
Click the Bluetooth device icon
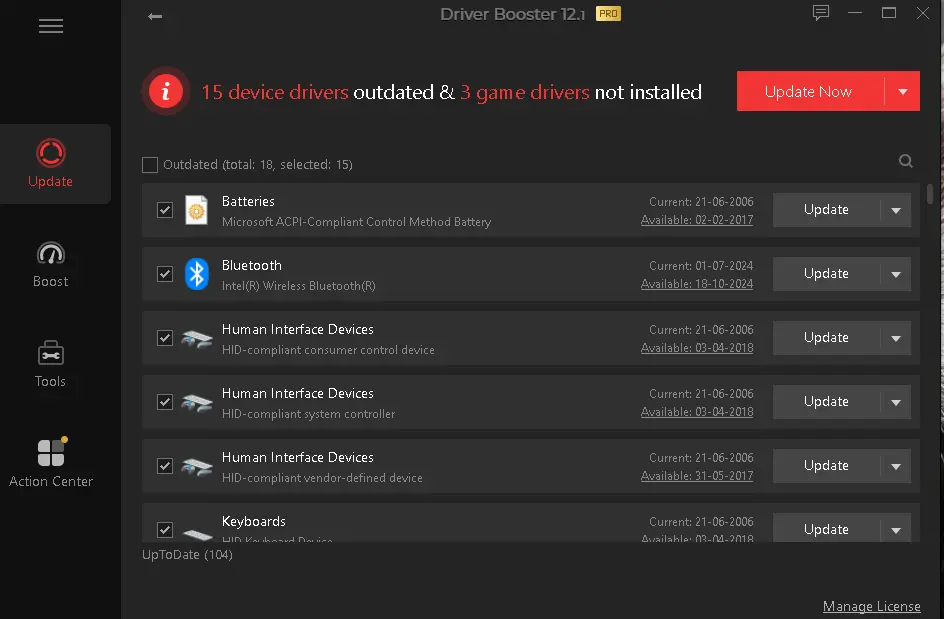[197, 274]
